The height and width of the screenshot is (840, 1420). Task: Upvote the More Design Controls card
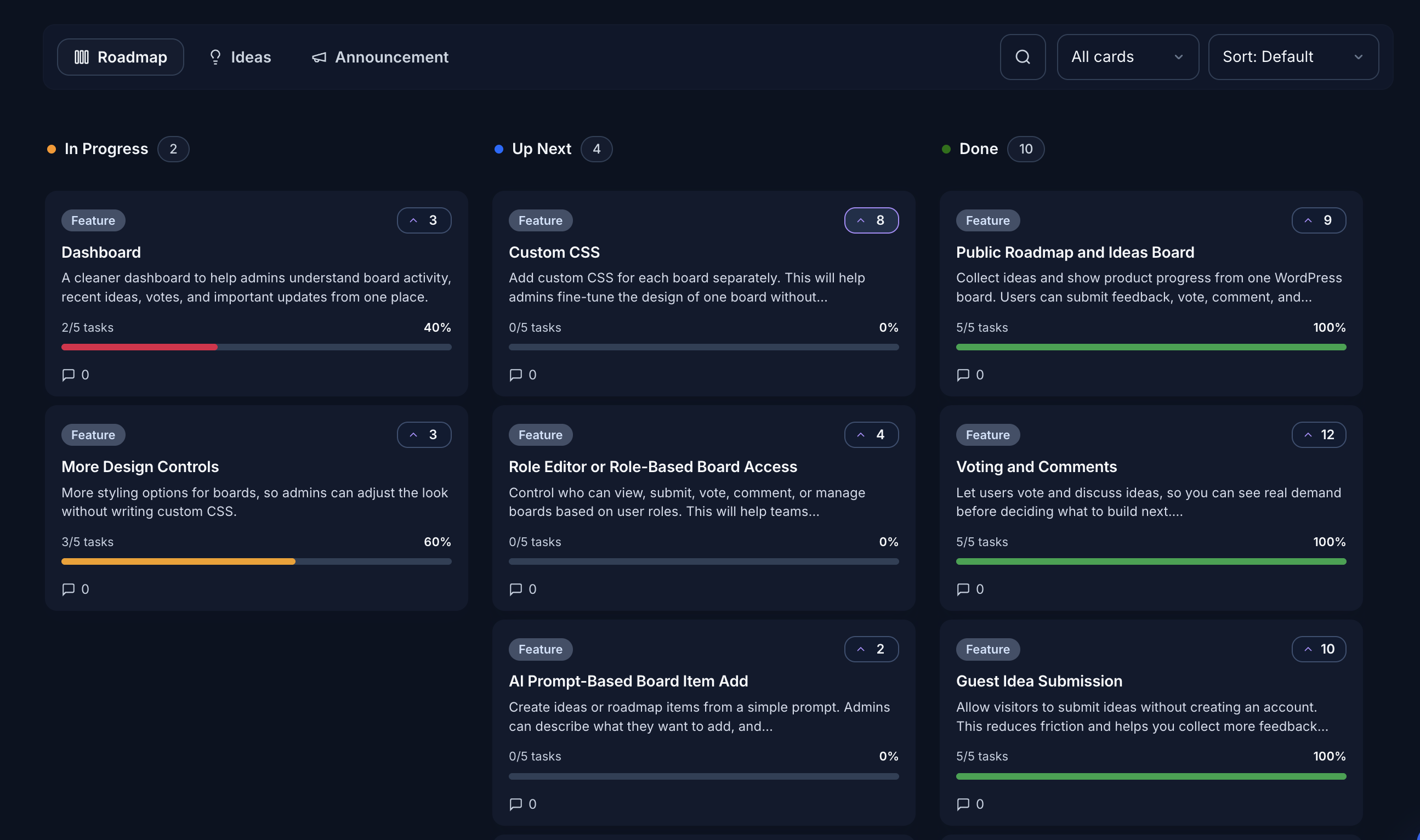(x=424, y=435)
